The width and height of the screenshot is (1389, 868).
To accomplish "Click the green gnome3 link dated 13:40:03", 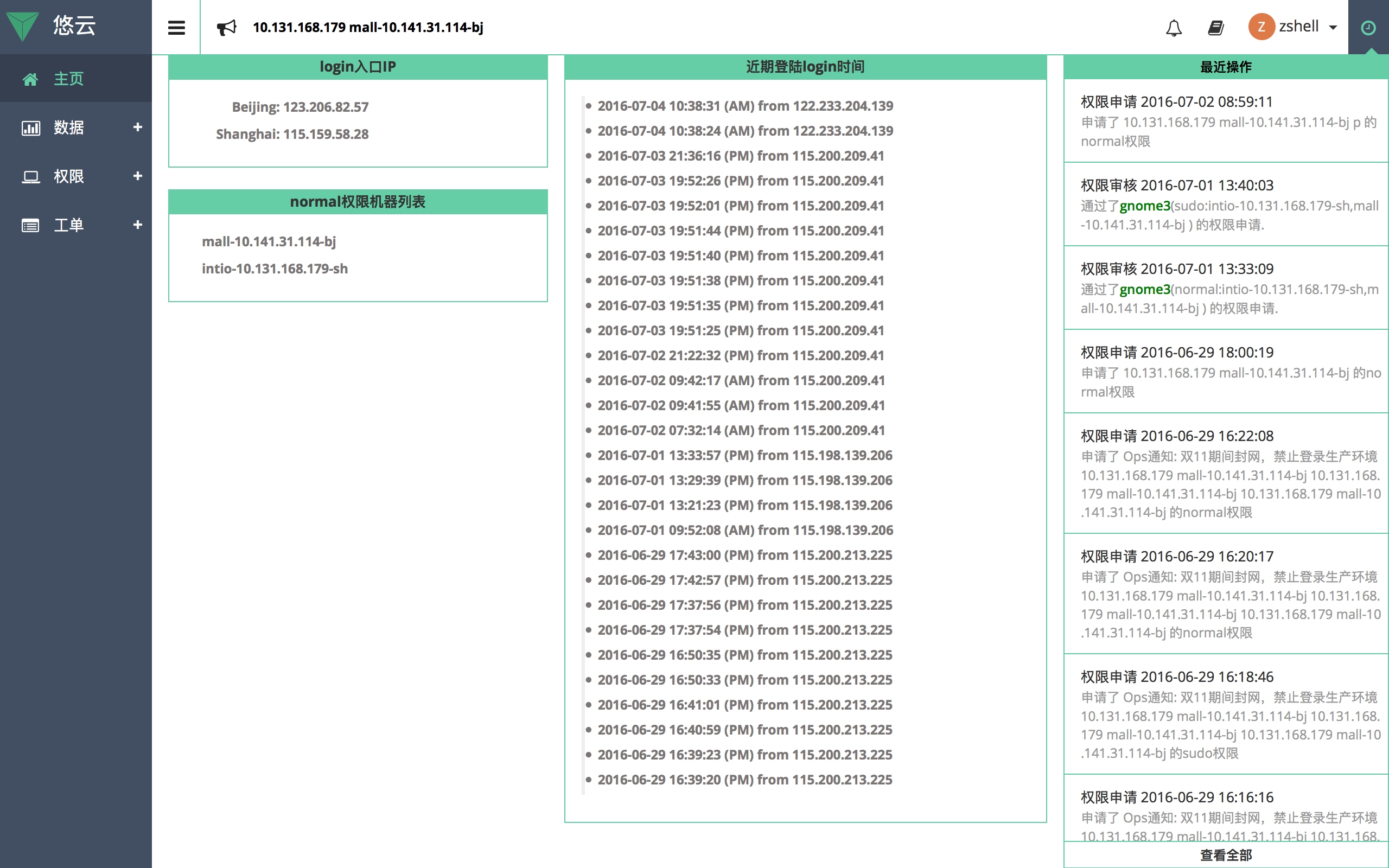I will click(1144, 206).
